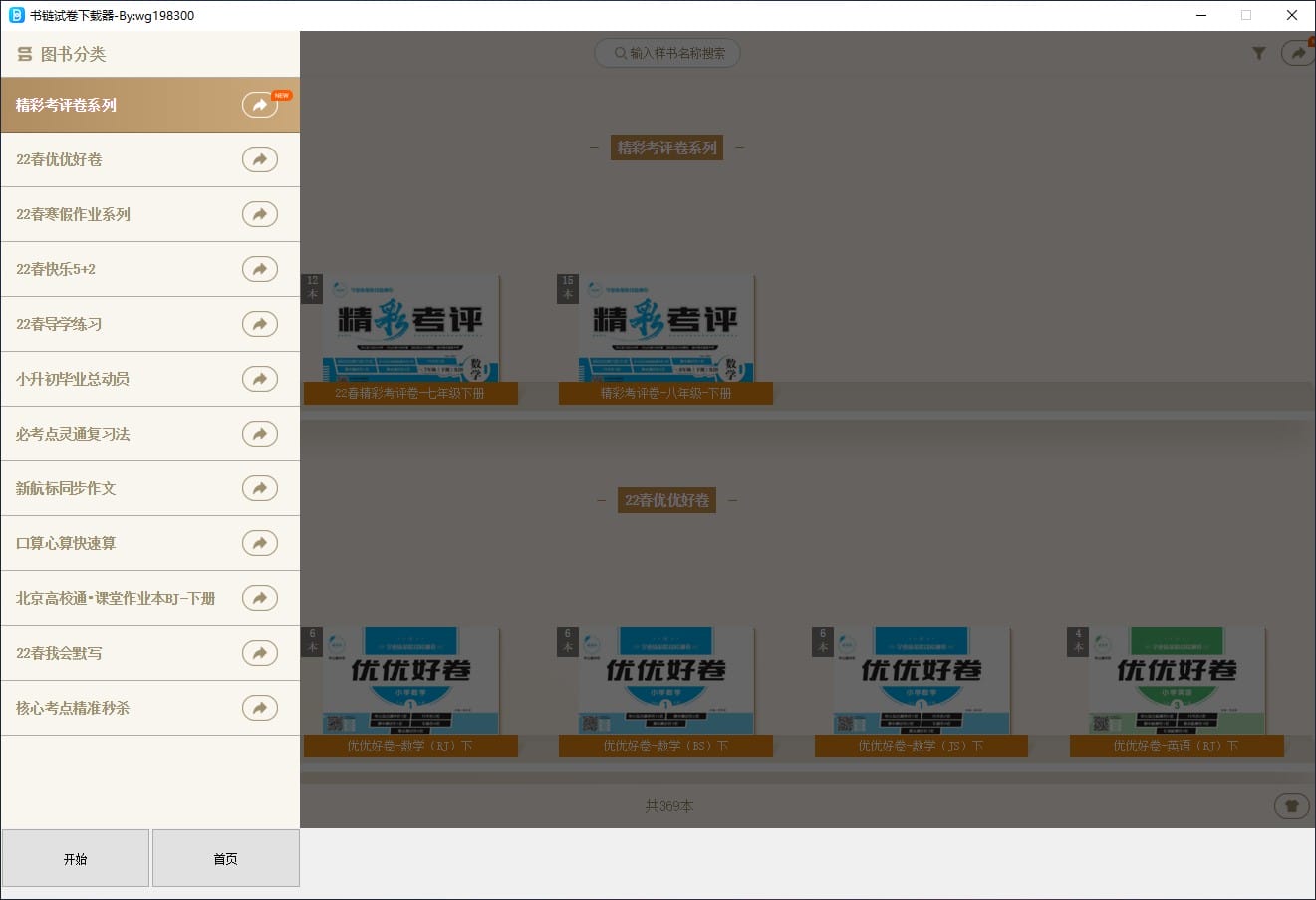The height and width of the screenshot is (900, 1316).
Task: Open 优优好卷-数学（RJ）下 book cover
Action: pyautogui.click(x=410, y=681)
